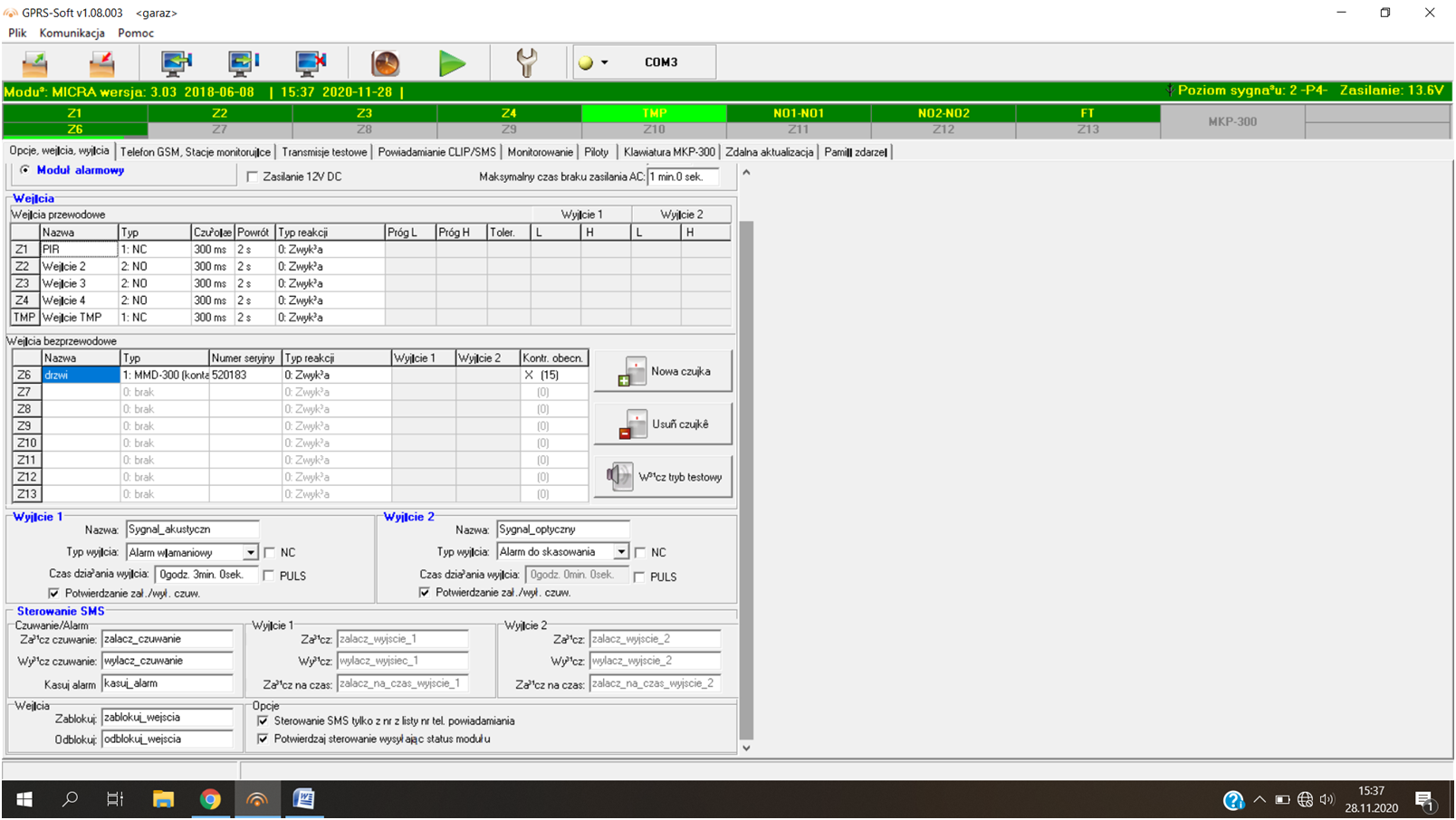The height and width of the screenshot is (820, 1456).
Task: Click the open configuration file icon
Action: pyautogui.click(x=35, y=62)
